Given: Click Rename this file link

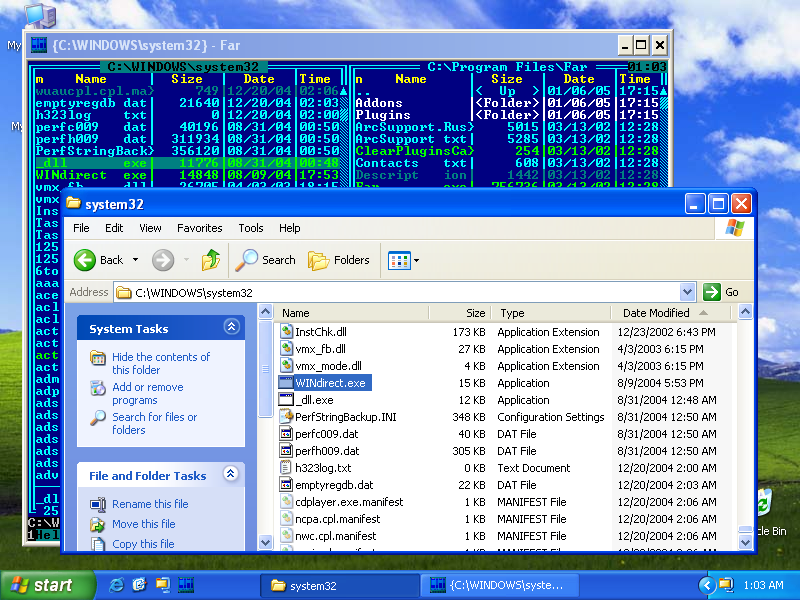Looking at the screenshot, I should point(150,504).
